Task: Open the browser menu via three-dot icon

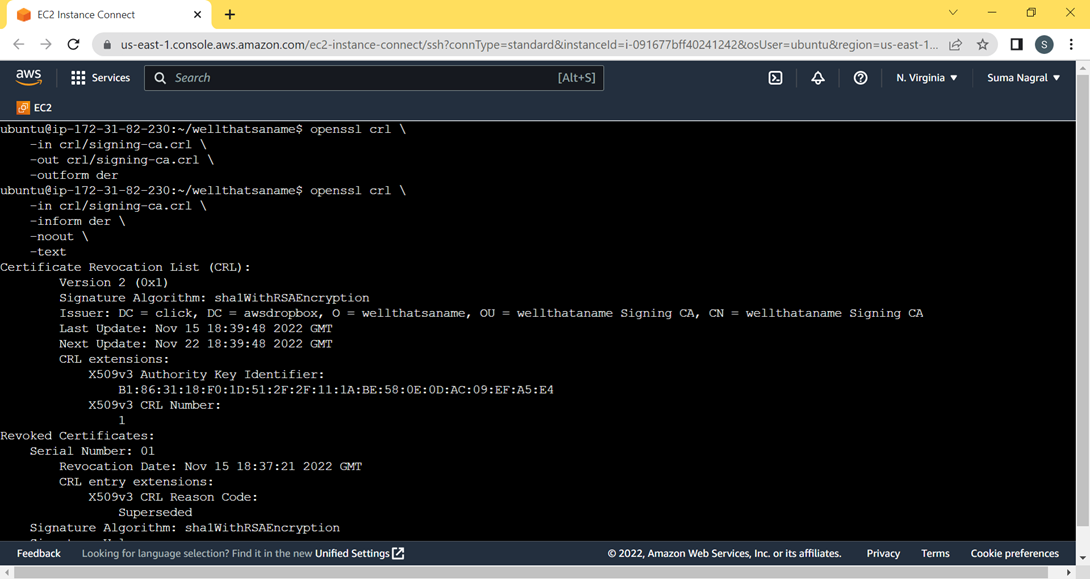Action: click(x=1070, y=45)
